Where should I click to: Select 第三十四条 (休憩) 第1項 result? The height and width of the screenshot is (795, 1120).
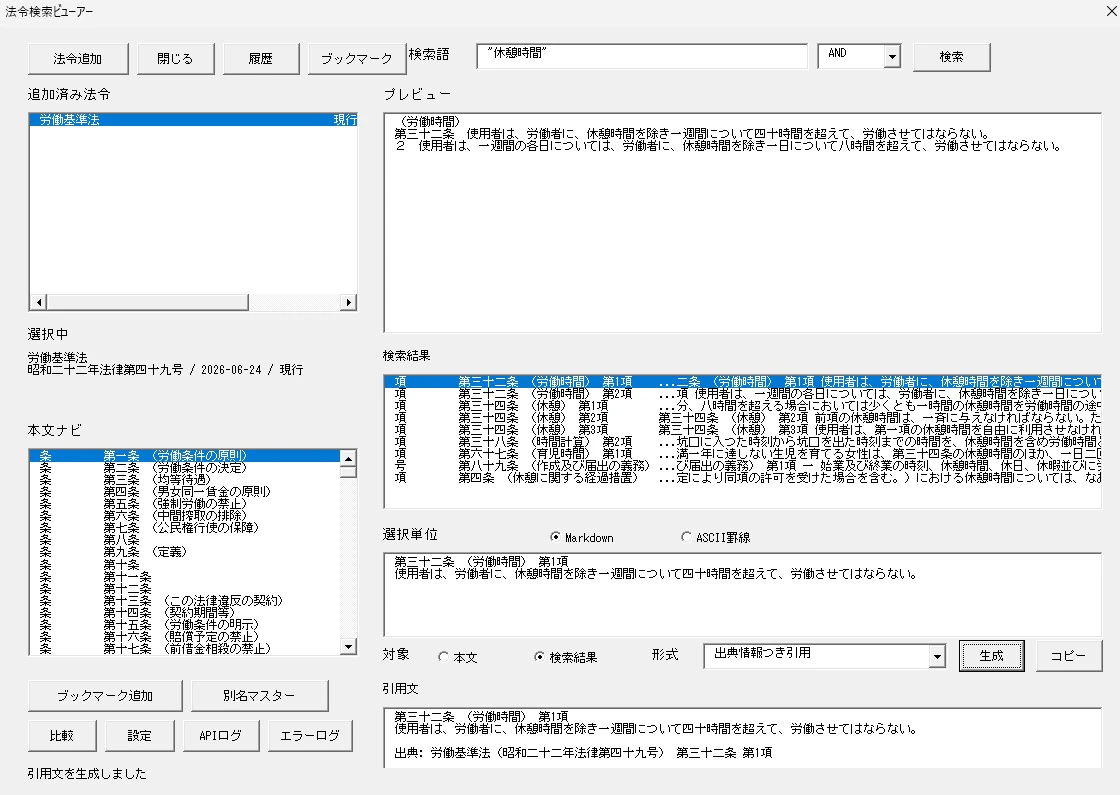pos(743,406)
